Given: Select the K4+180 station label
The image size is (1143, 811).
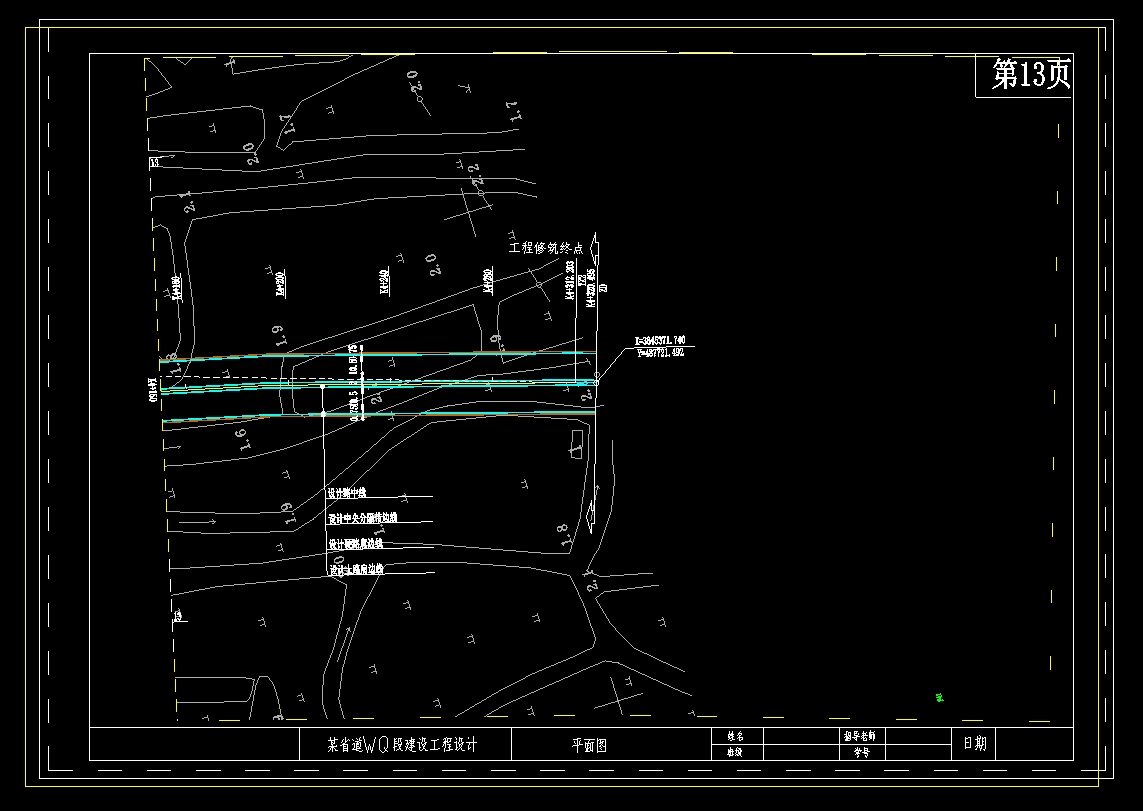Looking at the screenshot, I should (176, 288).
